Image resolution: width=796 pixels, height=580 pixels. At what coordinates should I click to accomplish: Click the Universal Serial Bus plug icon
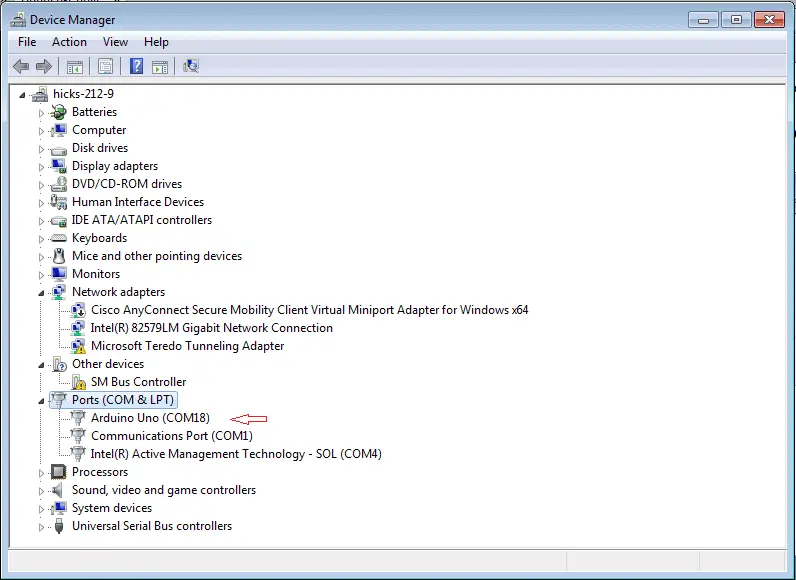pos(59,526)
